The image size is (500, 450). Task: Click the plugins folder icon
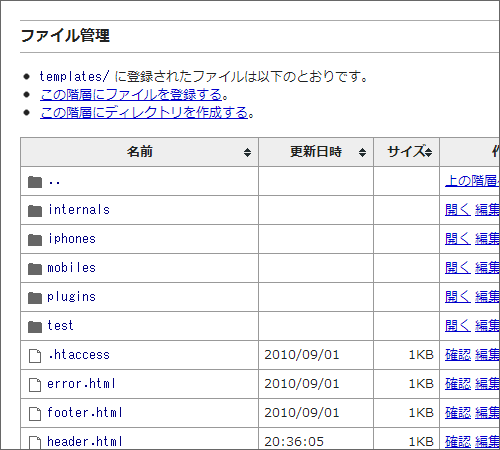click(35, 298)
